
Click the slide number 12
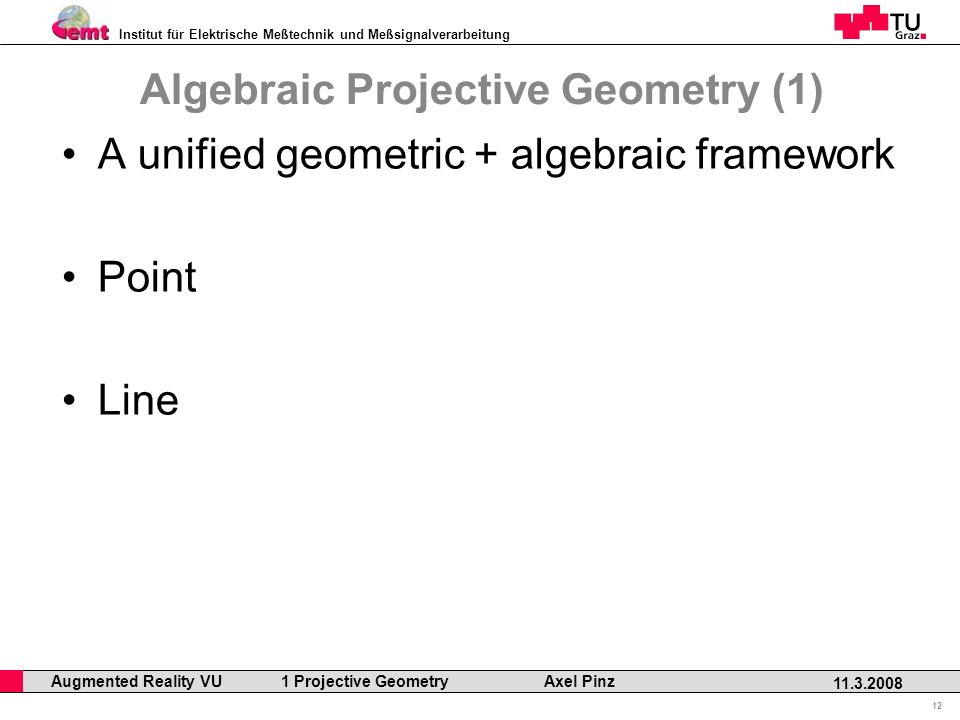tap(937, 706)
